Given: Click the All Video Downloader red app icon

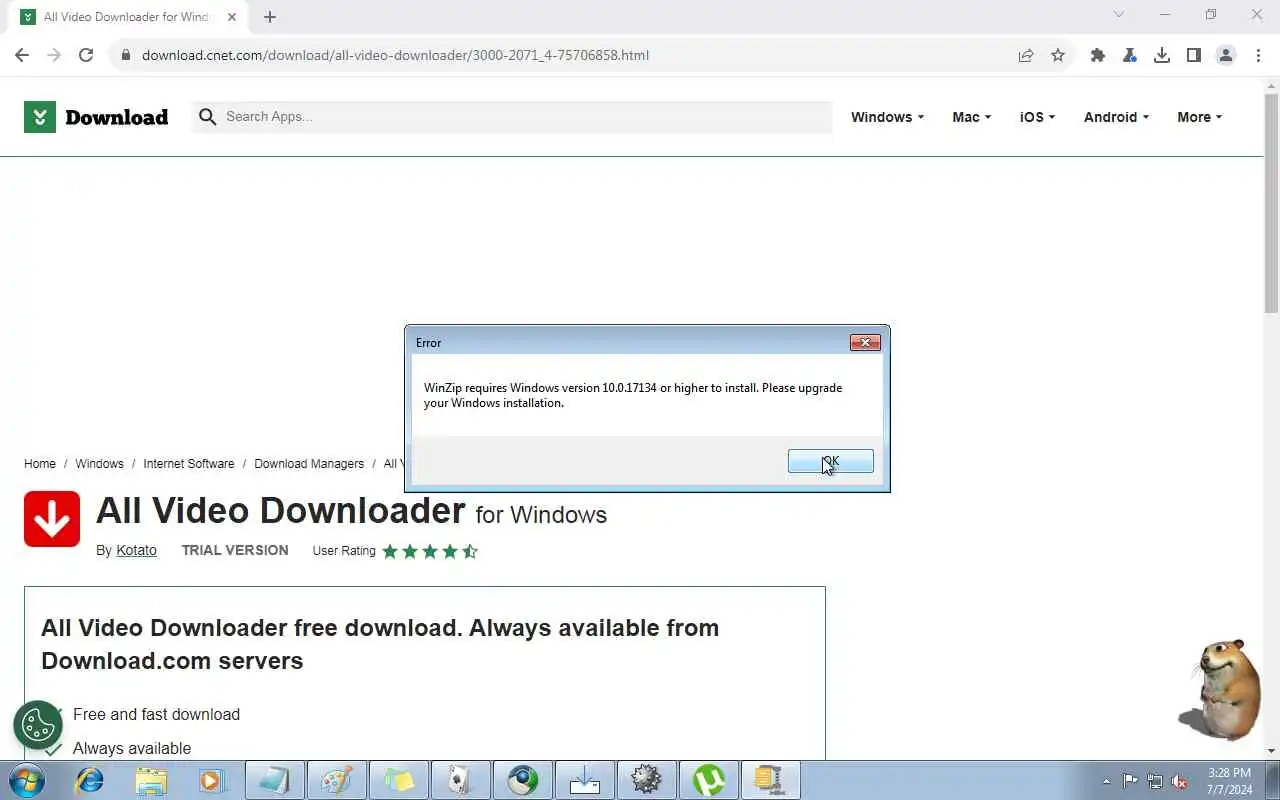Looking at the screenshot, I should [x=52, y=519].
